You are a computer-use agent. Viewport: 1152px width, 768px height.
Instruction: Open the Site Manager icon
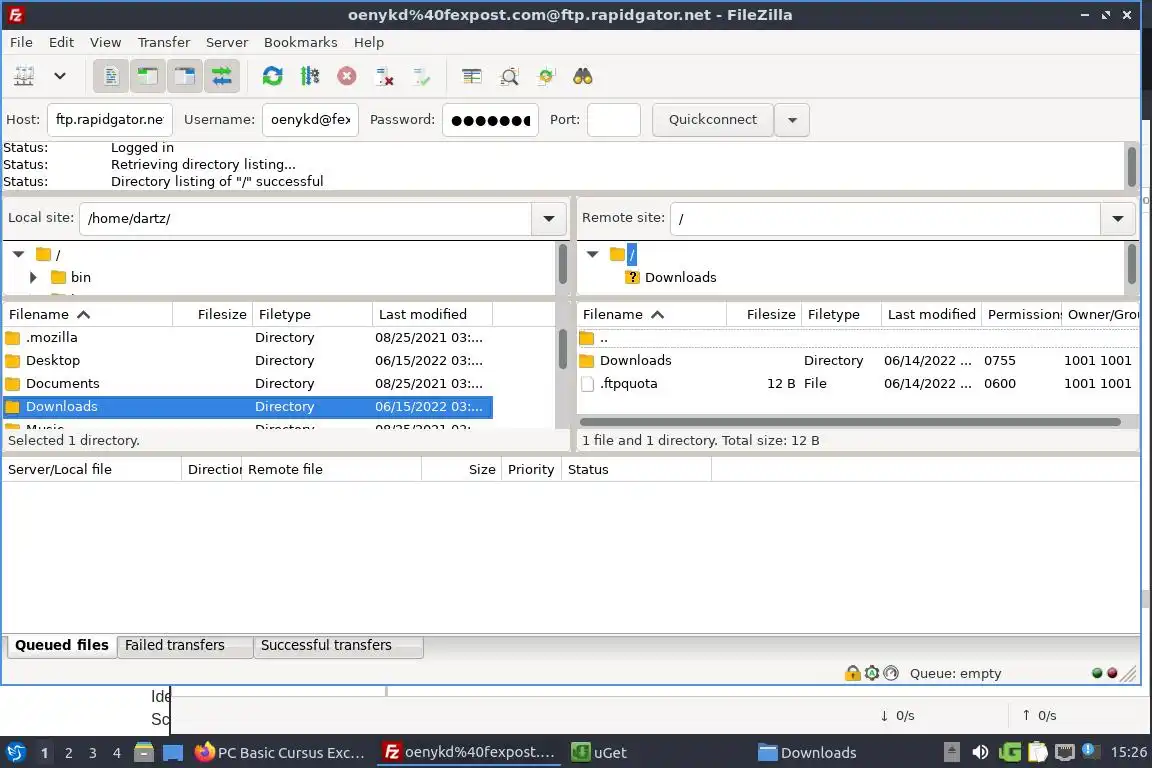24,76
